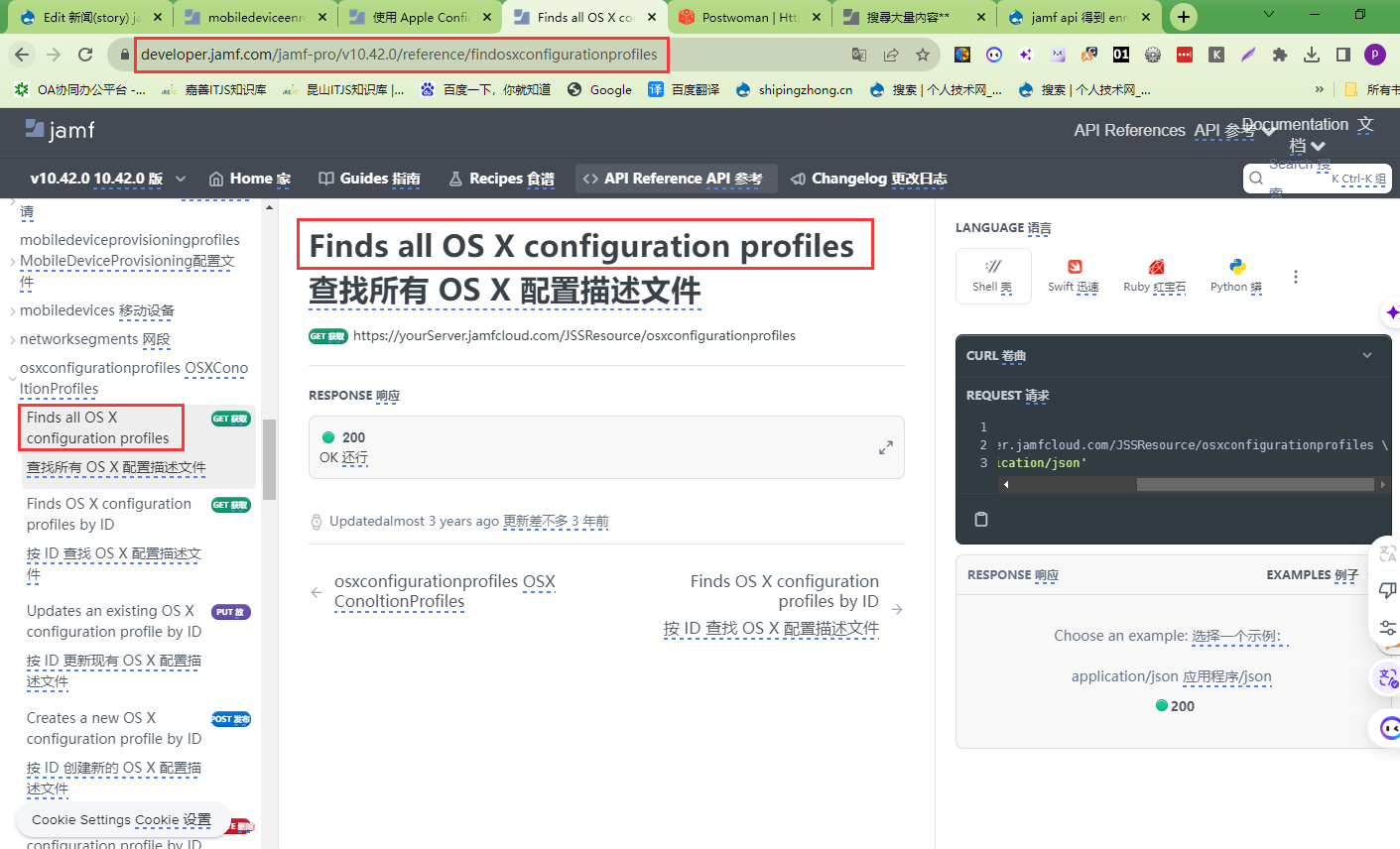Open browser downloads icon
Image resolution: width=1400 pixels, height=849 pixels.
coord(1312,55)
